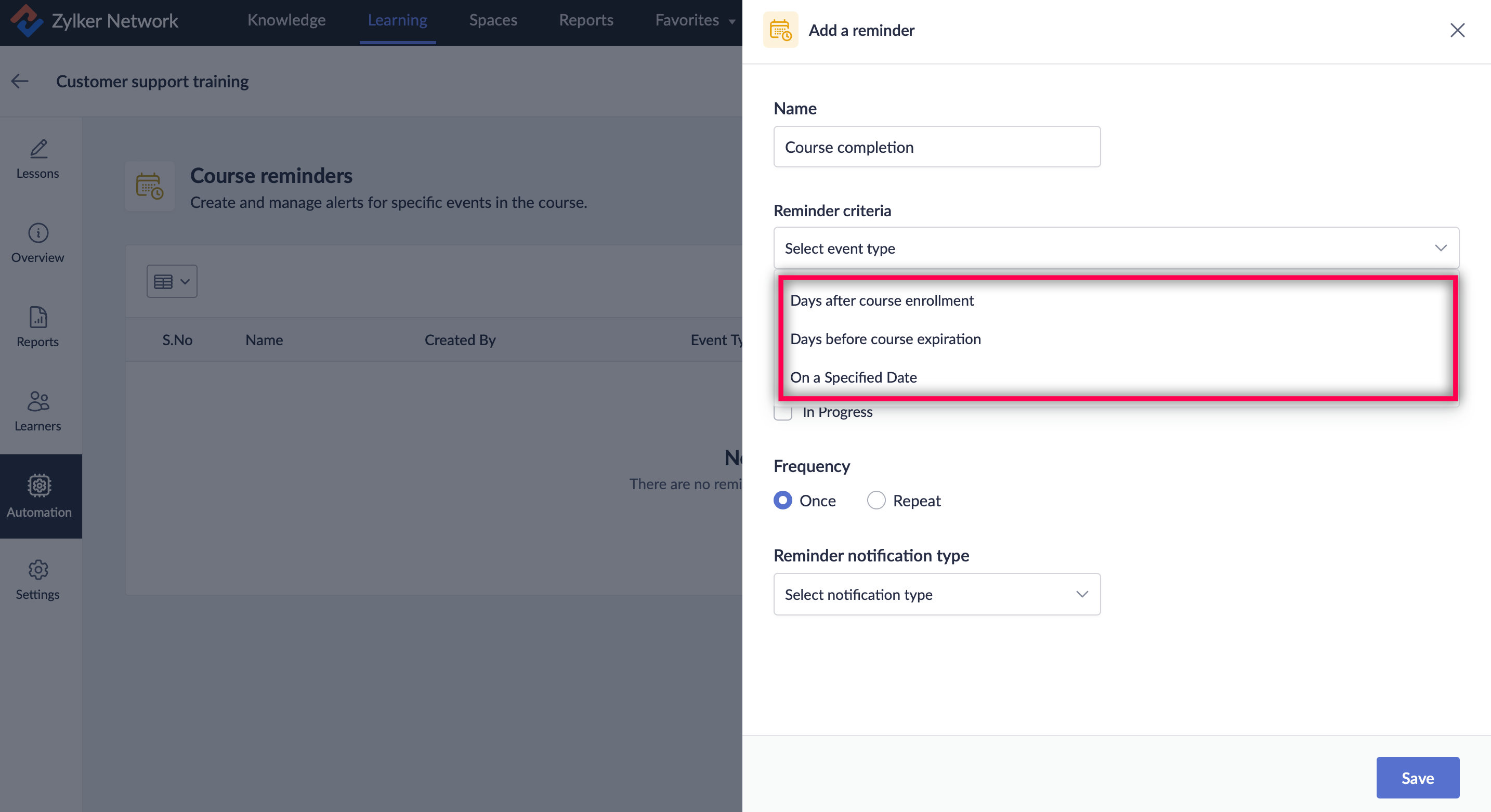The height and width of the screenshot is (812, 1491).
Task: Open the Knowledge tab
Action: pyautogui.click(x=286, y=20)
